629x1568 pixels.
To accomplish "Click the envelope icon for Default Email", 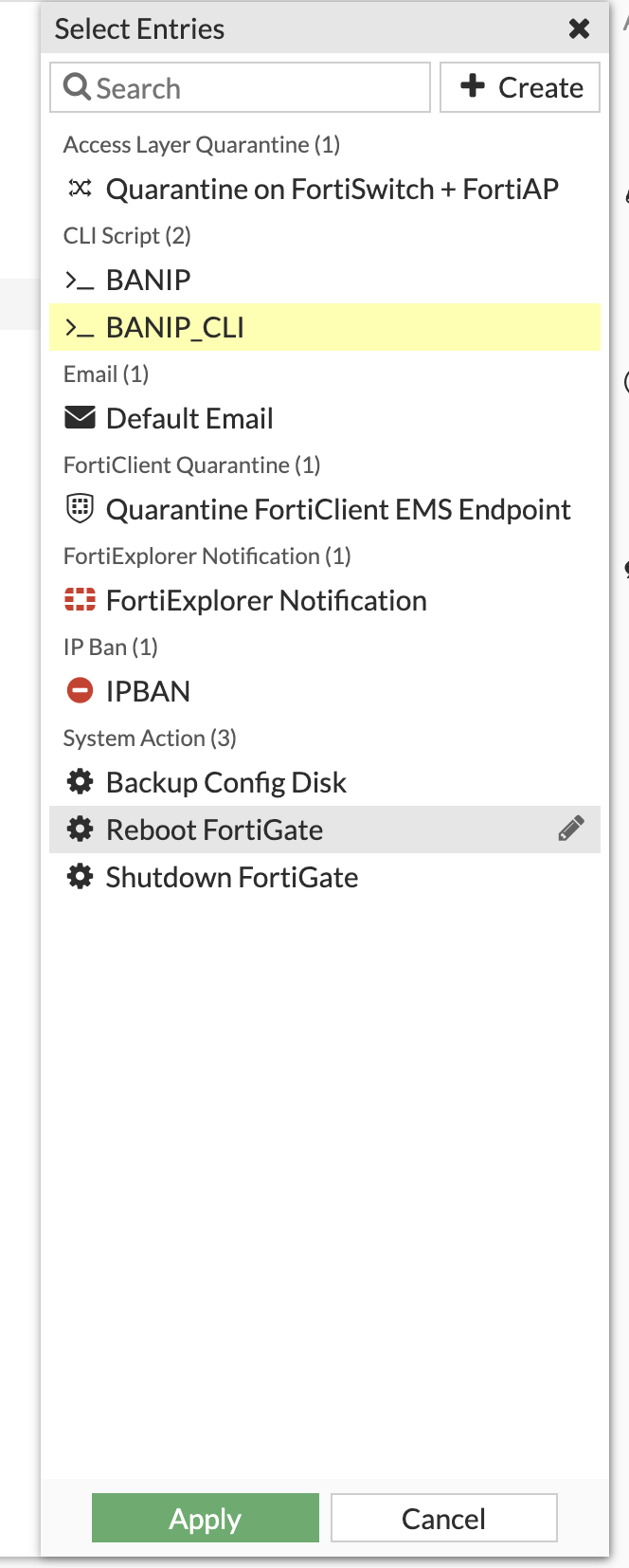I will tap(80, 417).
